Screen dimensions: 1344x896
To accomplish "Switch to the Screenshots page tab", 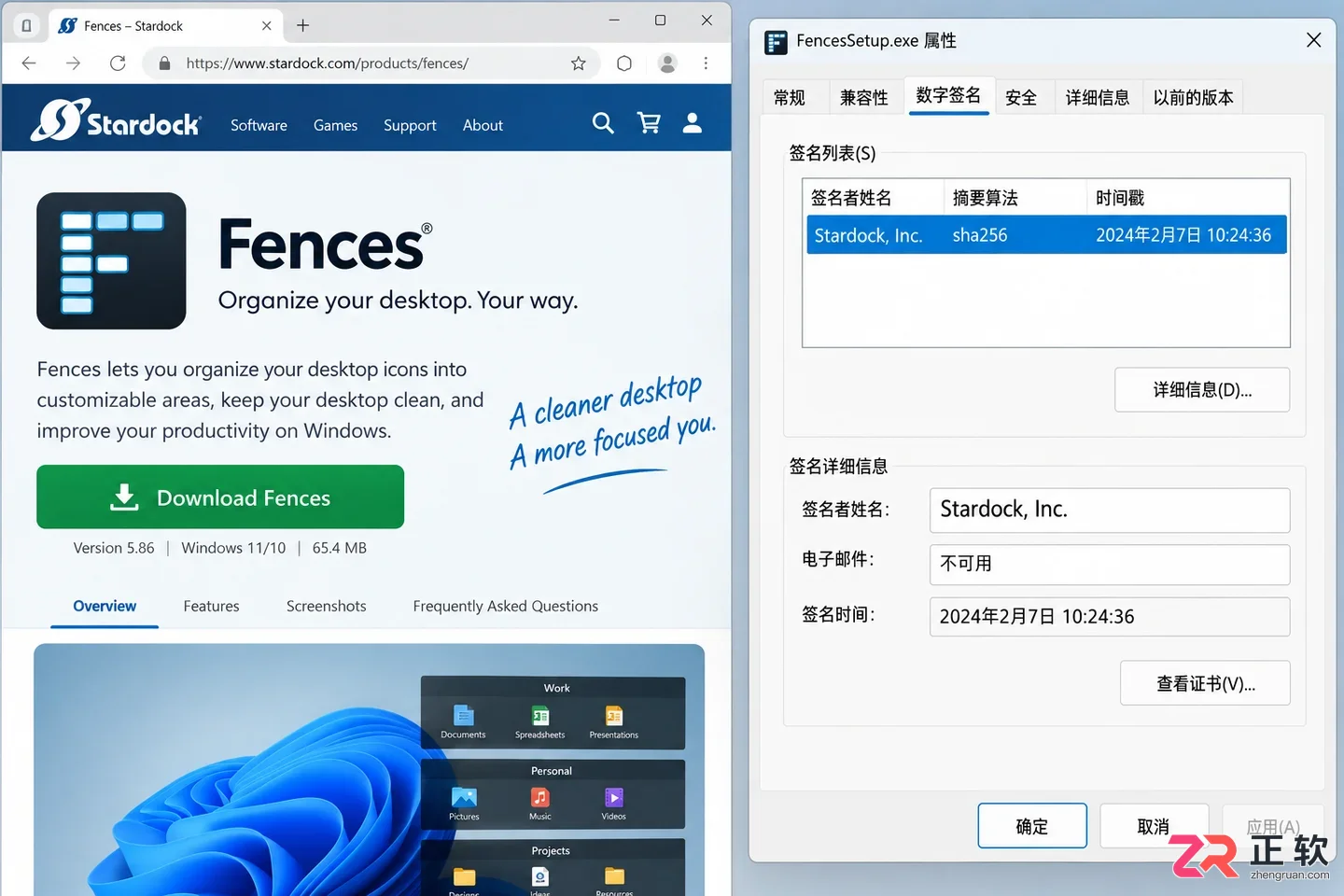I will click(x=326, y=607).
